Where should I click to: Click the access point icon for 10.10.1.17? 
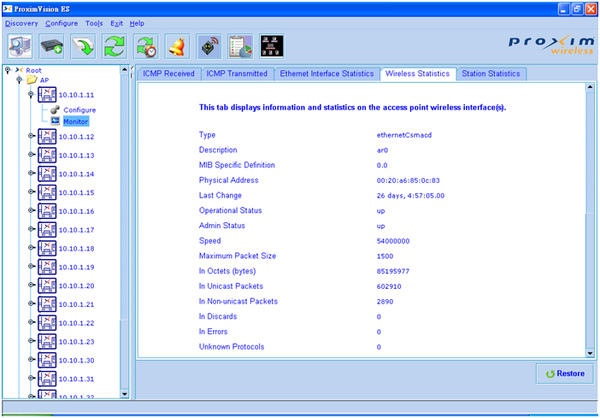[47, 230]
